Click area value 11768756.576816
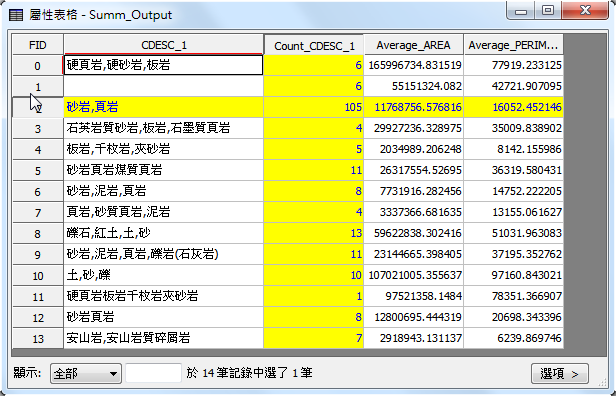The image size is (616, 396). 414,107
